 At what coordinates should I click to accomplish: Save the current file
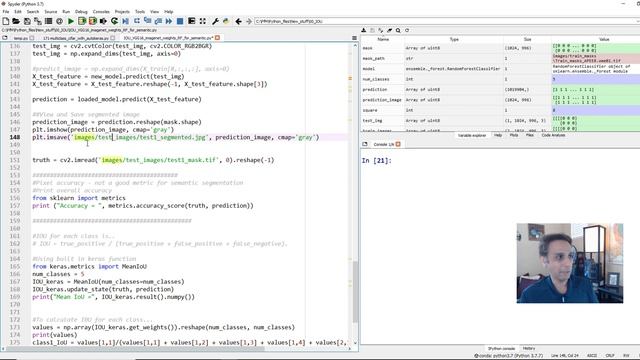(x=27, y=21)
